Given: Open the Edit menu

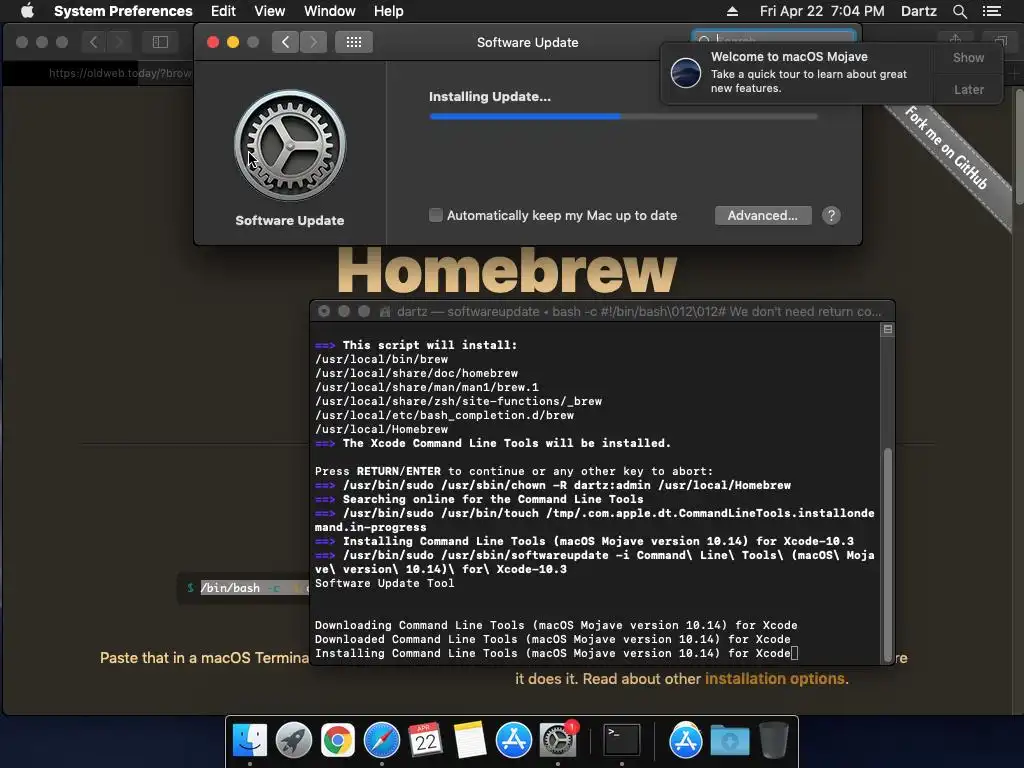Looking at the screenshot, I should (x=223, y=11).
